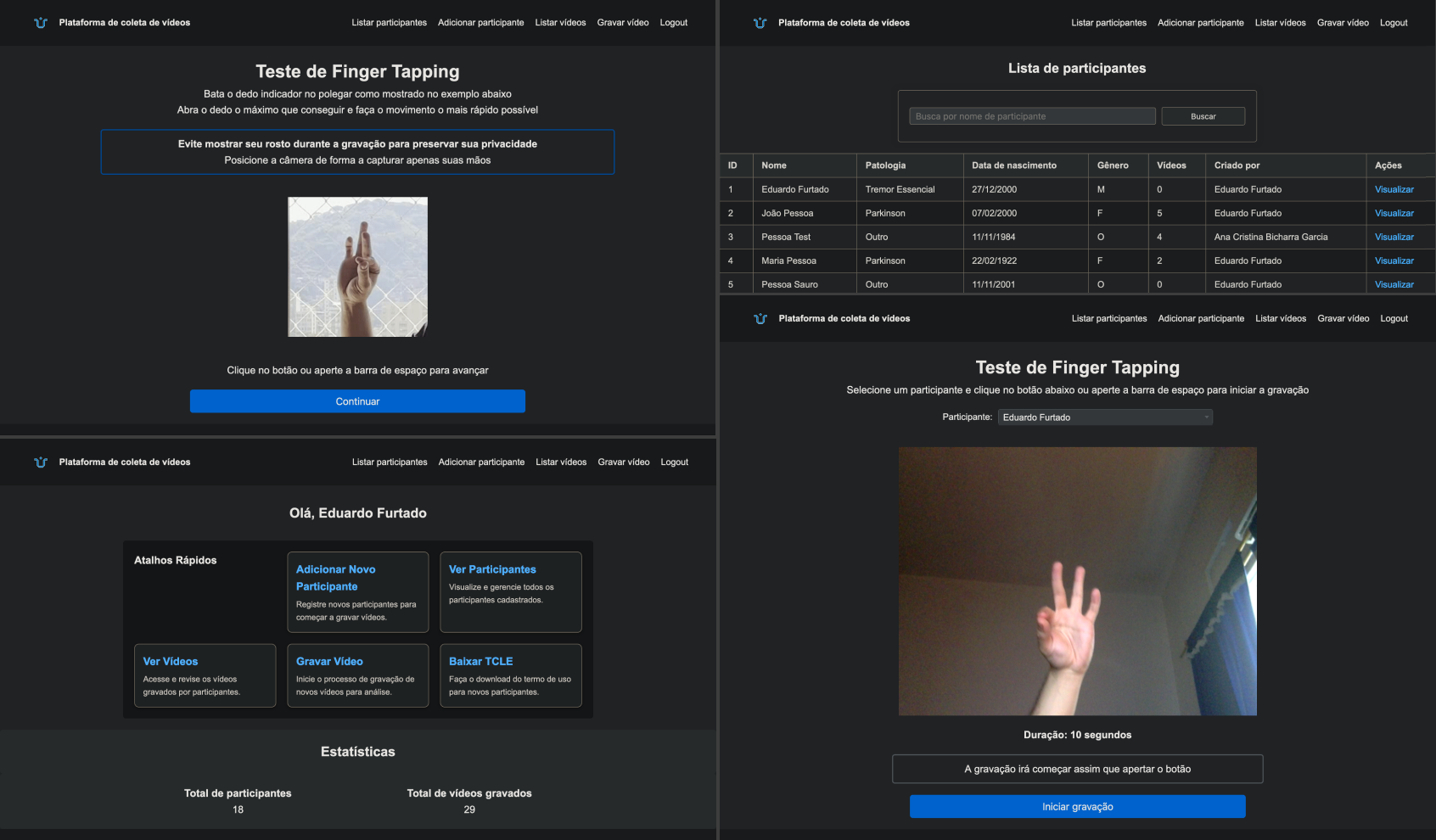Click Visualizar link for Pessoa Sauro row
Screen dimensions: 1436x840
(x=1394, y=285)
